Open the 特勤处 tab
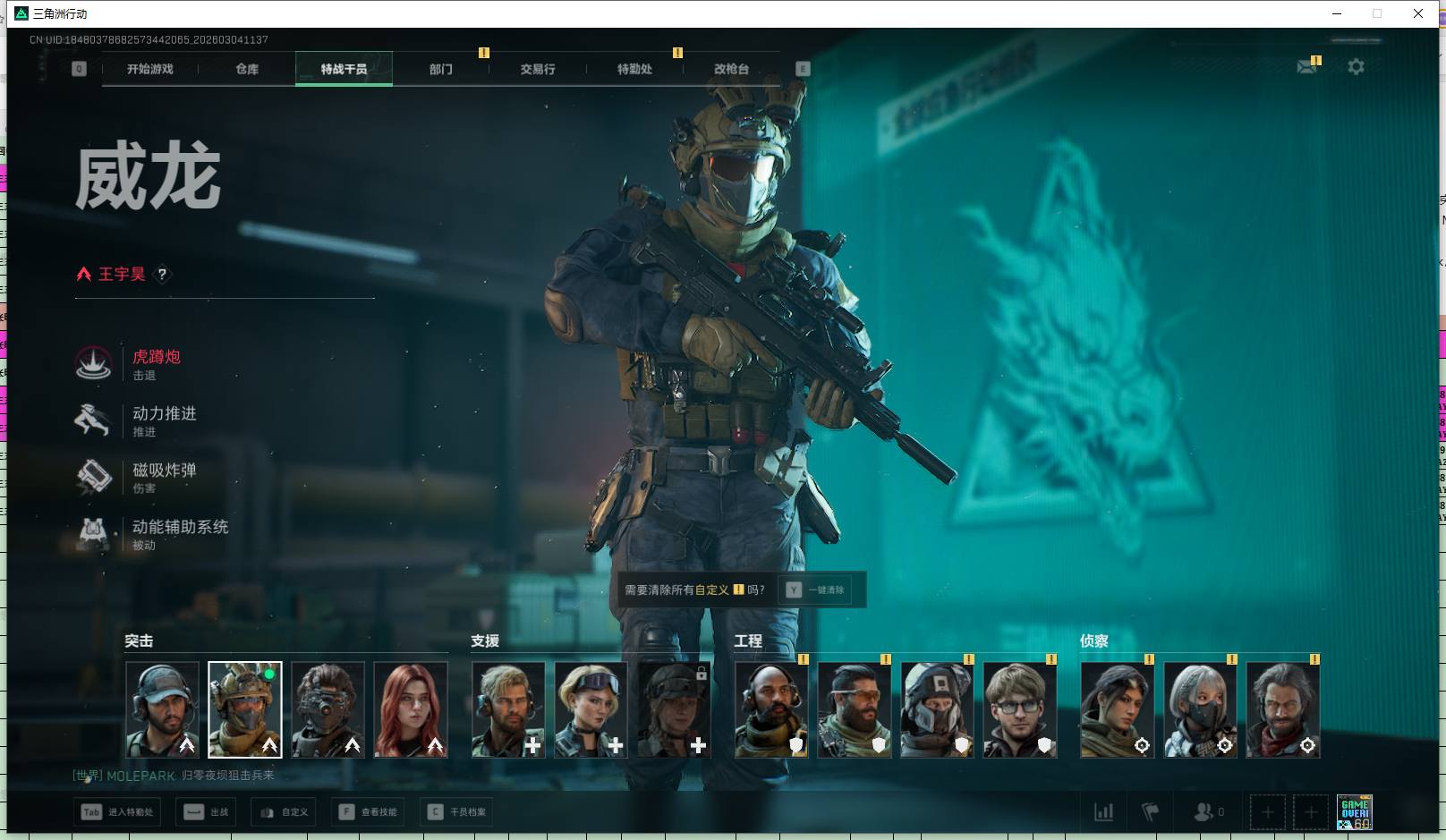The image size is (1446, 840). pos(634,69)
